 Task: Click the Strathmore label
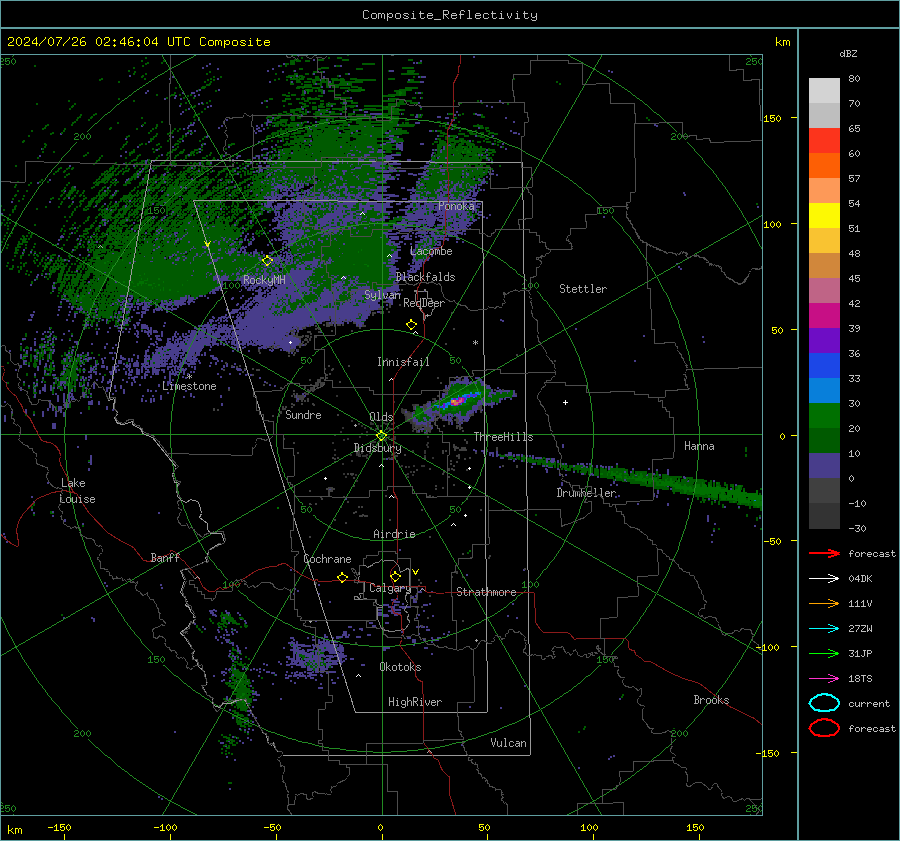[x=486, y=592]
